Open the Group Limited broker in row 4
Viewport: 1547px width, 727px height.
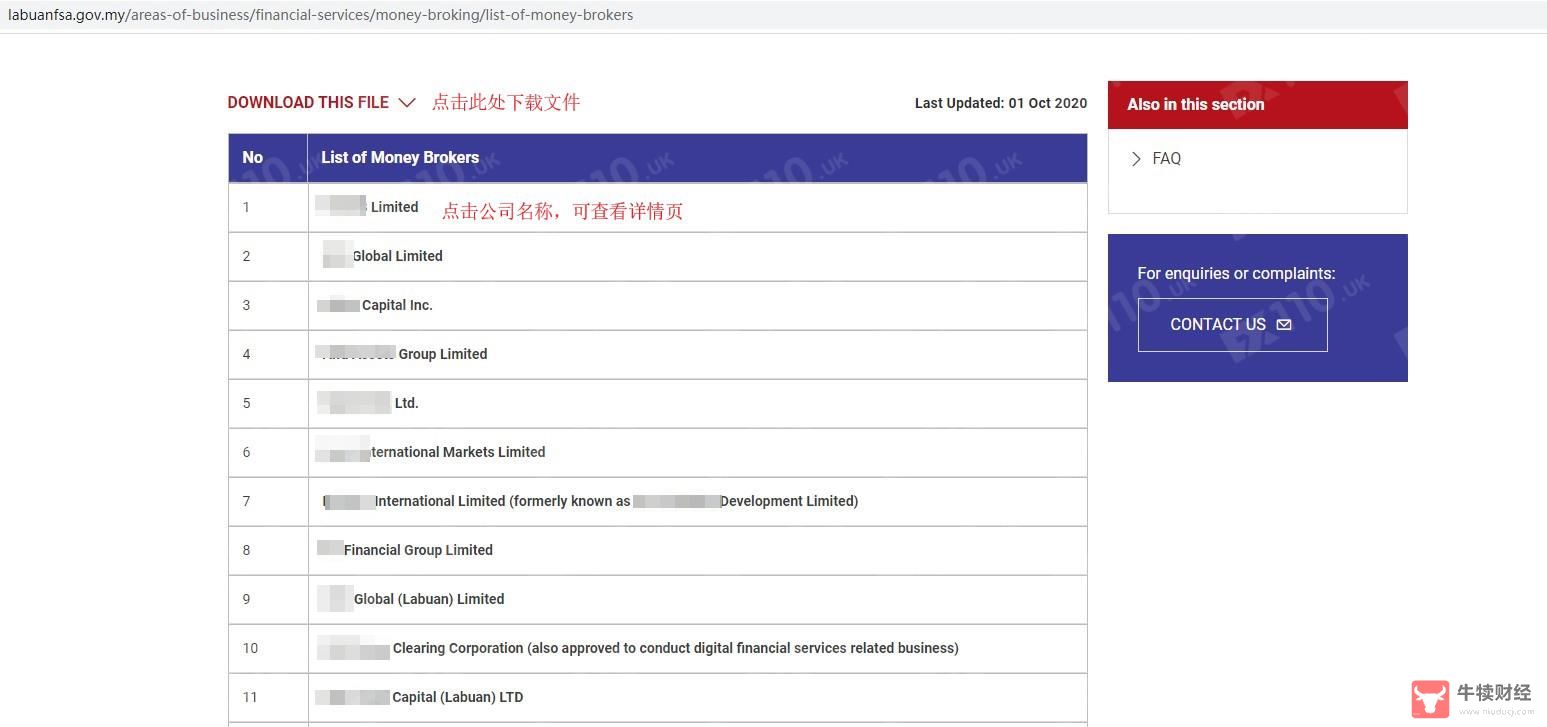401,354
